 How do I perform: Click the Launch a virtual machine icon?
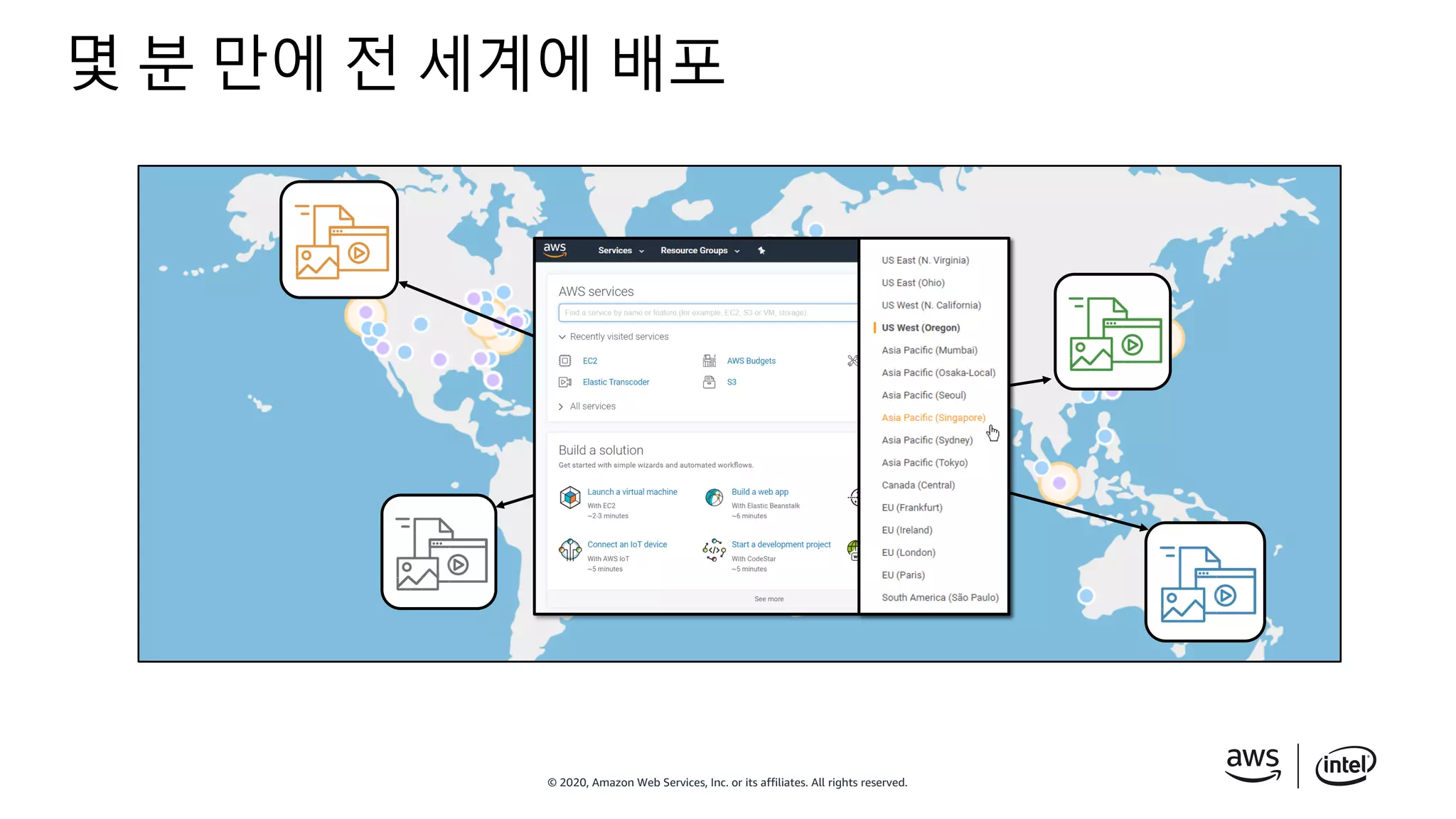click(x=570, y=498)
